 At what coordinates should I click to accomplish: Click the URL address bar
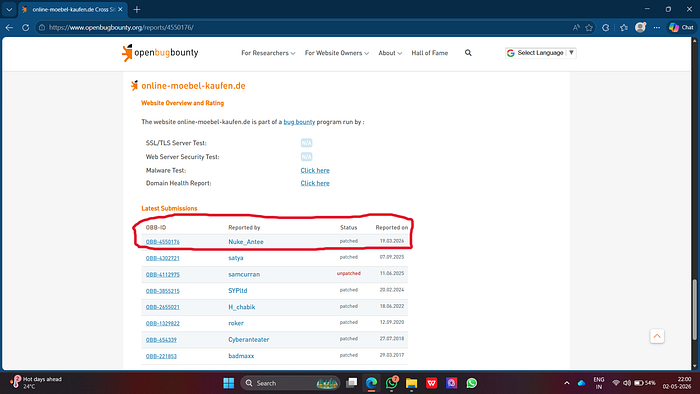304,27
